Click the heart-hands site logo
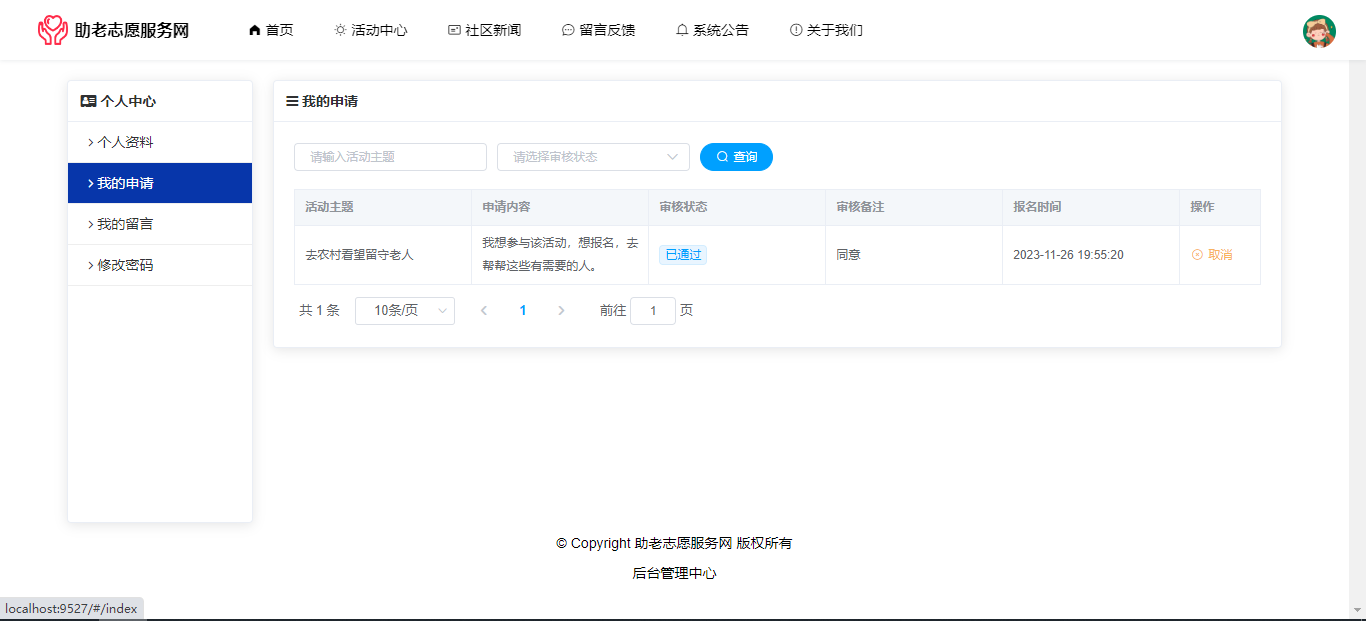The width and height of the screenshot is (1366, 621). click(x=52, y=30)
